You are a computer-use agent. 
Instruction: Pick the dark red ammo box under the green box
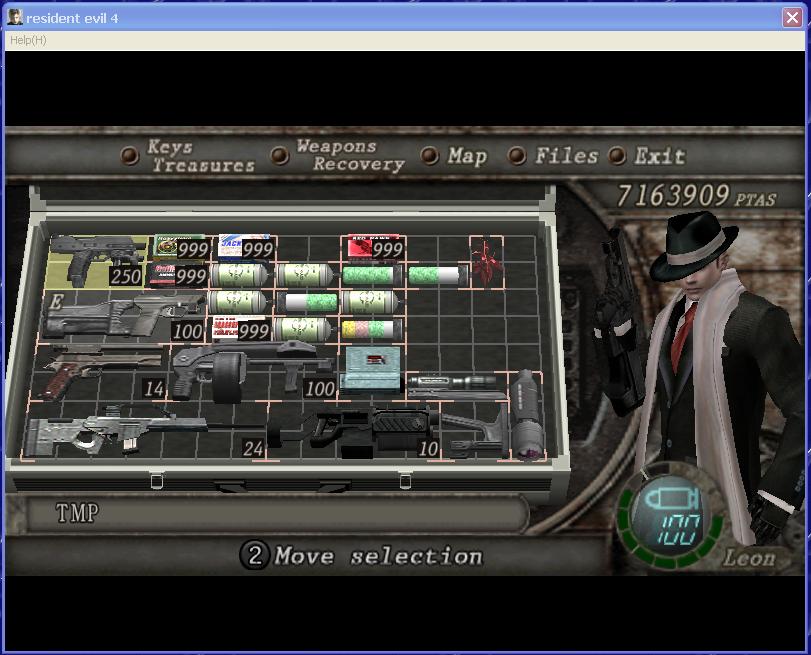pos(178,275)
